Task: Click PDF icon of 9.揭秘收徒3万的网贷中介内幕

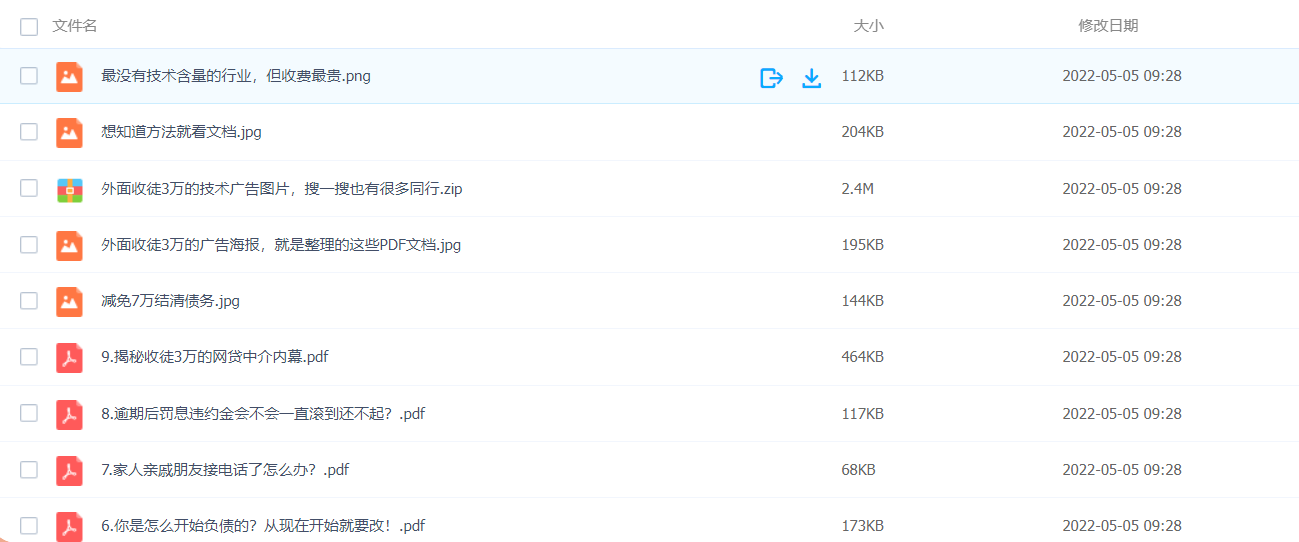Action: pos(69,357)
